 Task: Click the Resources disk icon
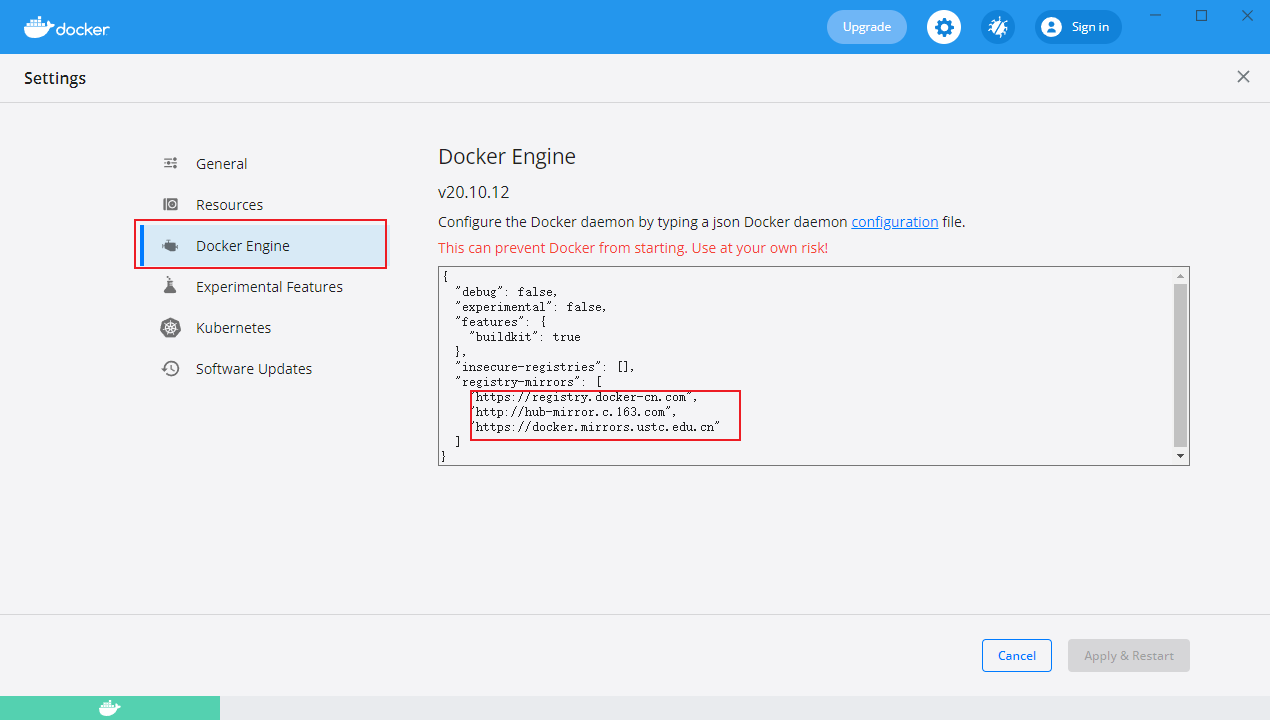coord(171,204)
